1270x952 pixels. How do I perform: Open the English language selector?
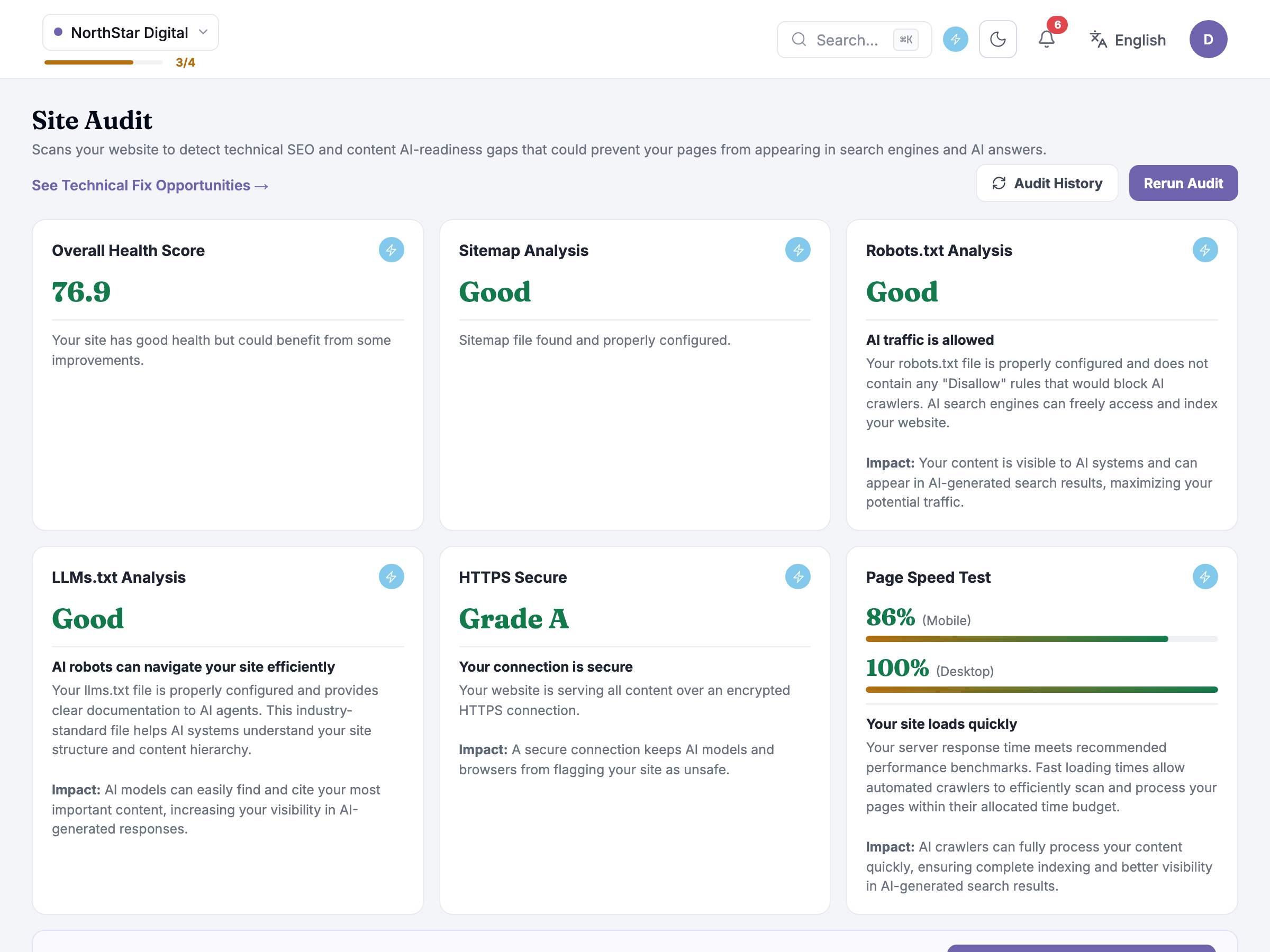click(1128, 40)
